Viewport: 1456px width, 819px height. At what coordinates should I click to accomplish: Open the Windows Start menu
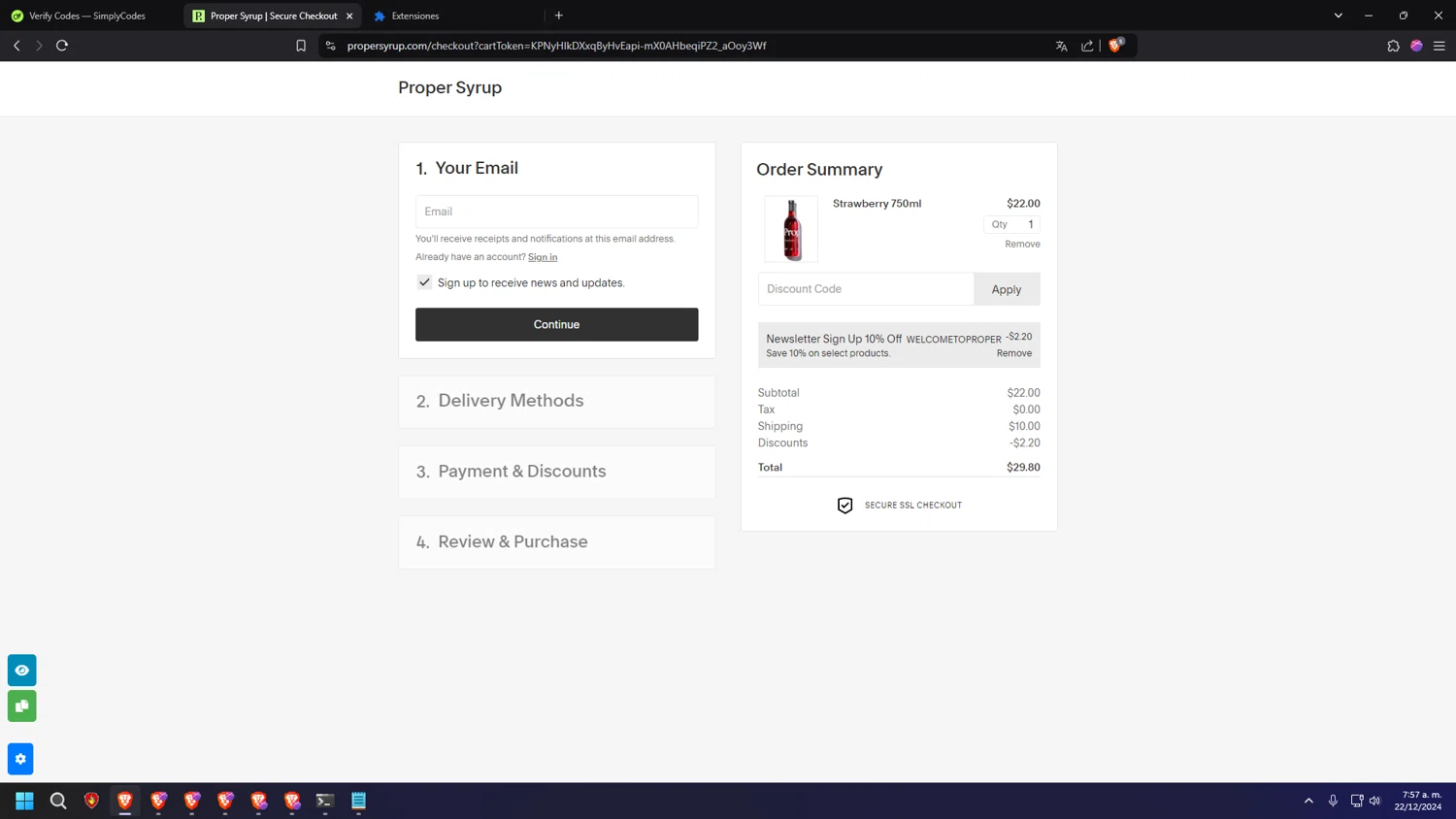click(24, 801)
